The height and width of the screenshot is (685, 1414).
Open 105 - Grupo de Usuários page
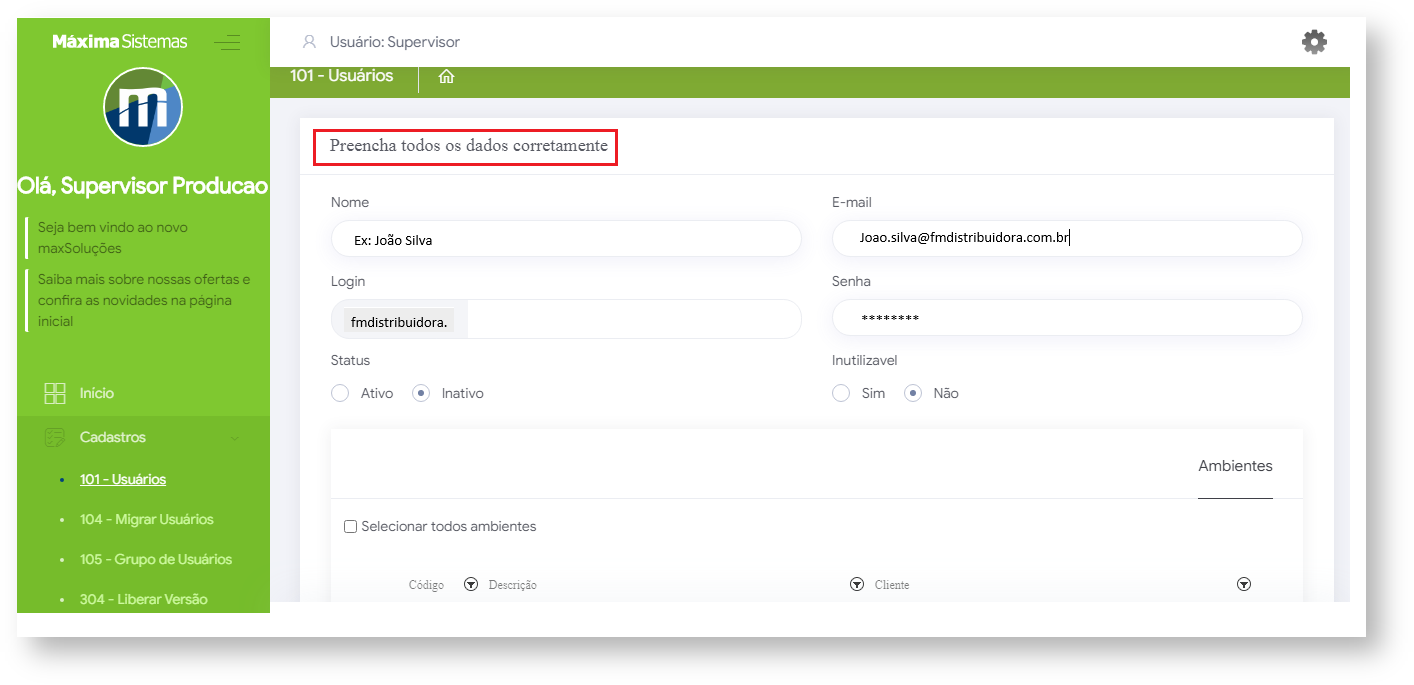(155, 559)
